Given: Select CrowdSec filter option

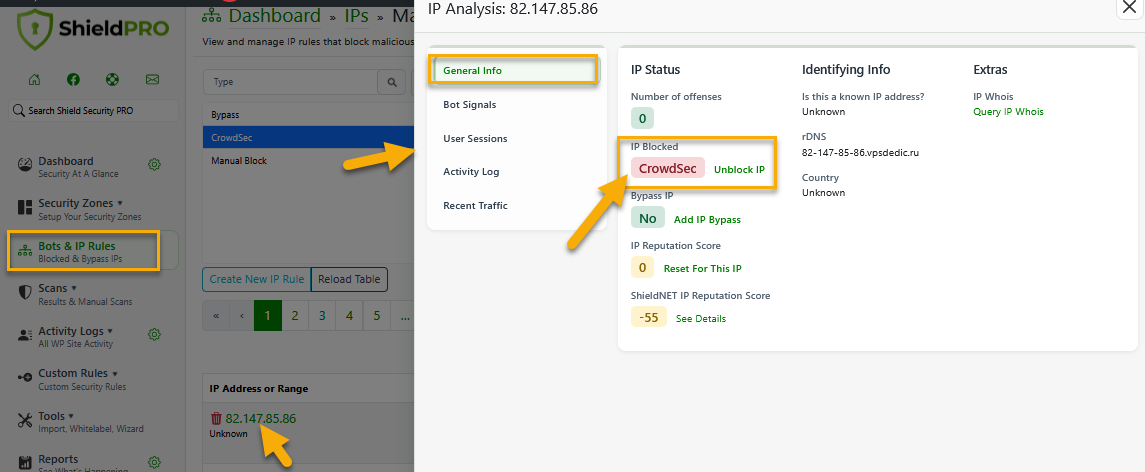Looking at the screenshot, I should click(x=308, y=137).
